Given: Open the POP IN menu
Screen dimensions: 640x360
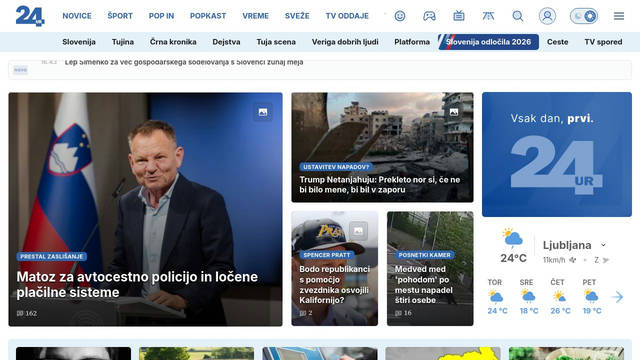Looking at the screenshot, I should coord(161,16).
